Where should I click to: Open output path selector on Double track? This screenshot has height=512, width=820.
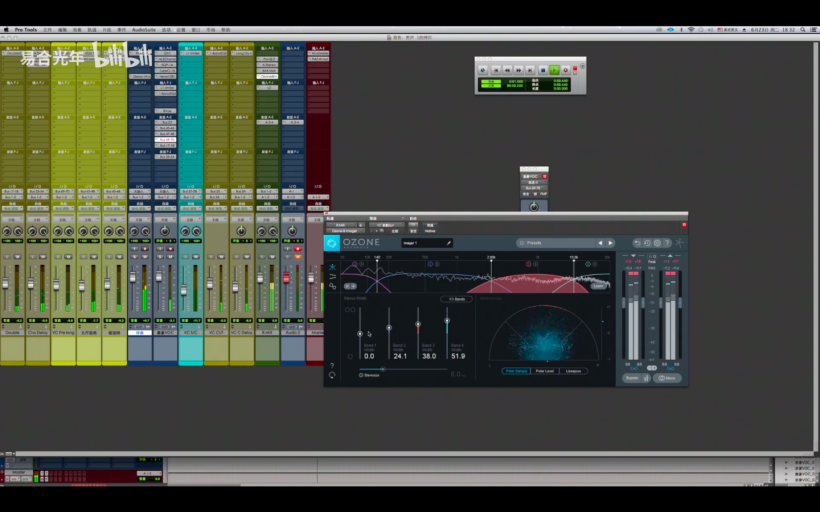coord(13,197)
